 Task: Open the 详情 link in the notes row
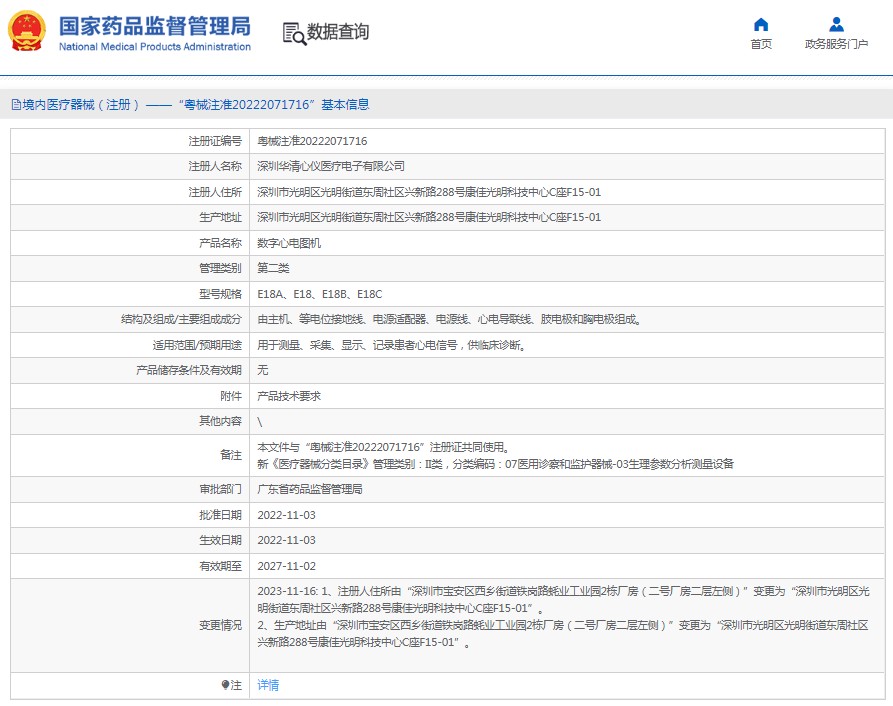[x=268, y=685]
